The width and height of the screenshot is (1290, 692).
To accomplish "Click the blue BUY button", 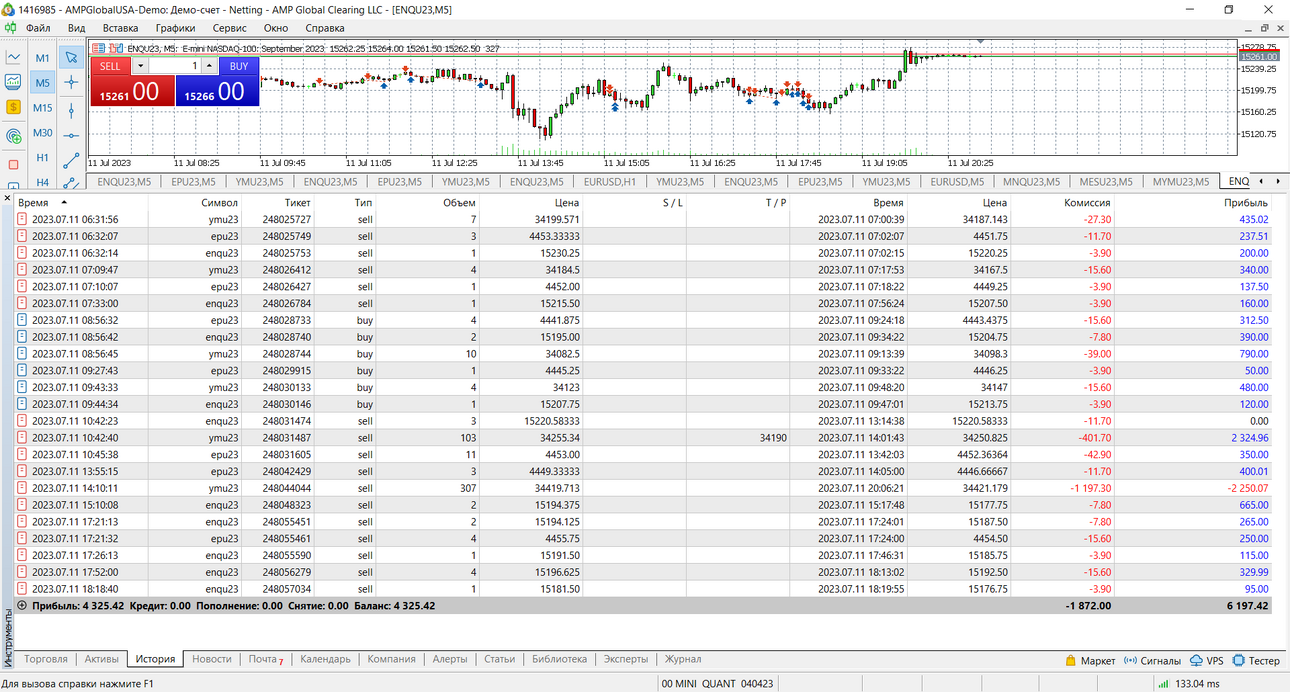I will tap(239, 66).
